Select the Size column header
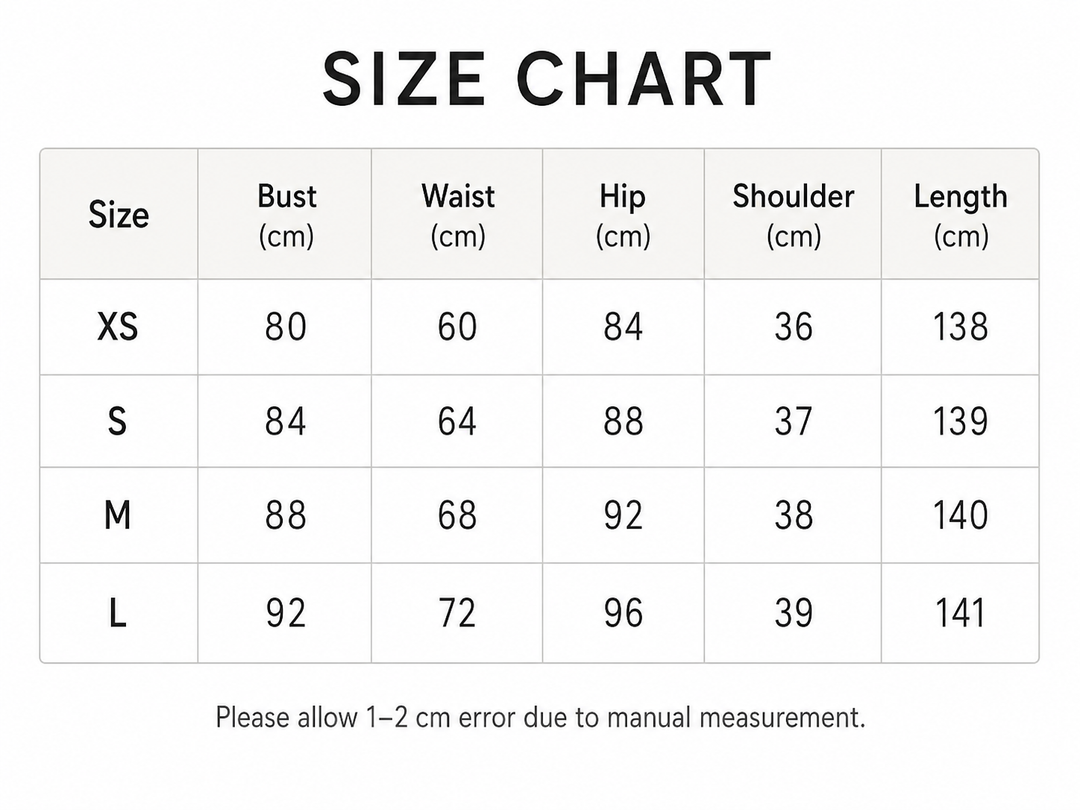1080x810 pixels. 118,215
